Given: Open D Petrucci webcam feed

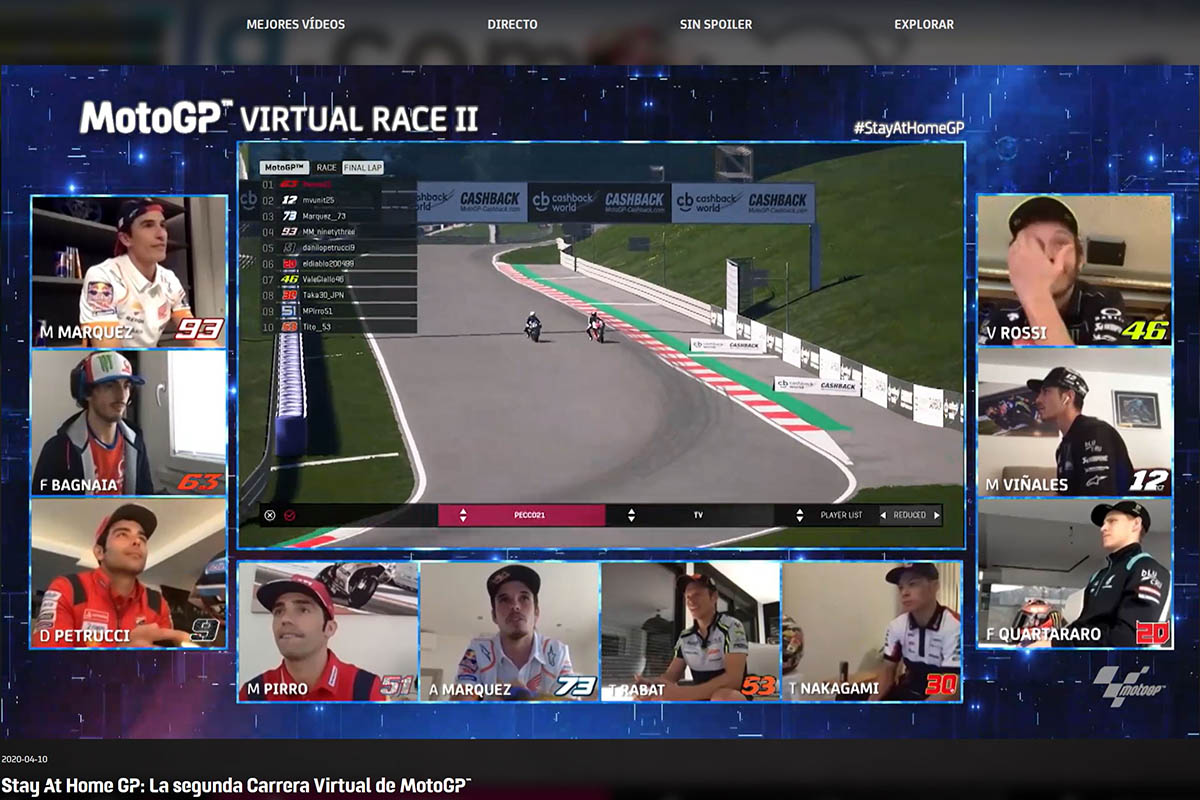Looking at the screenshot, I should click(x=129, y=573).
